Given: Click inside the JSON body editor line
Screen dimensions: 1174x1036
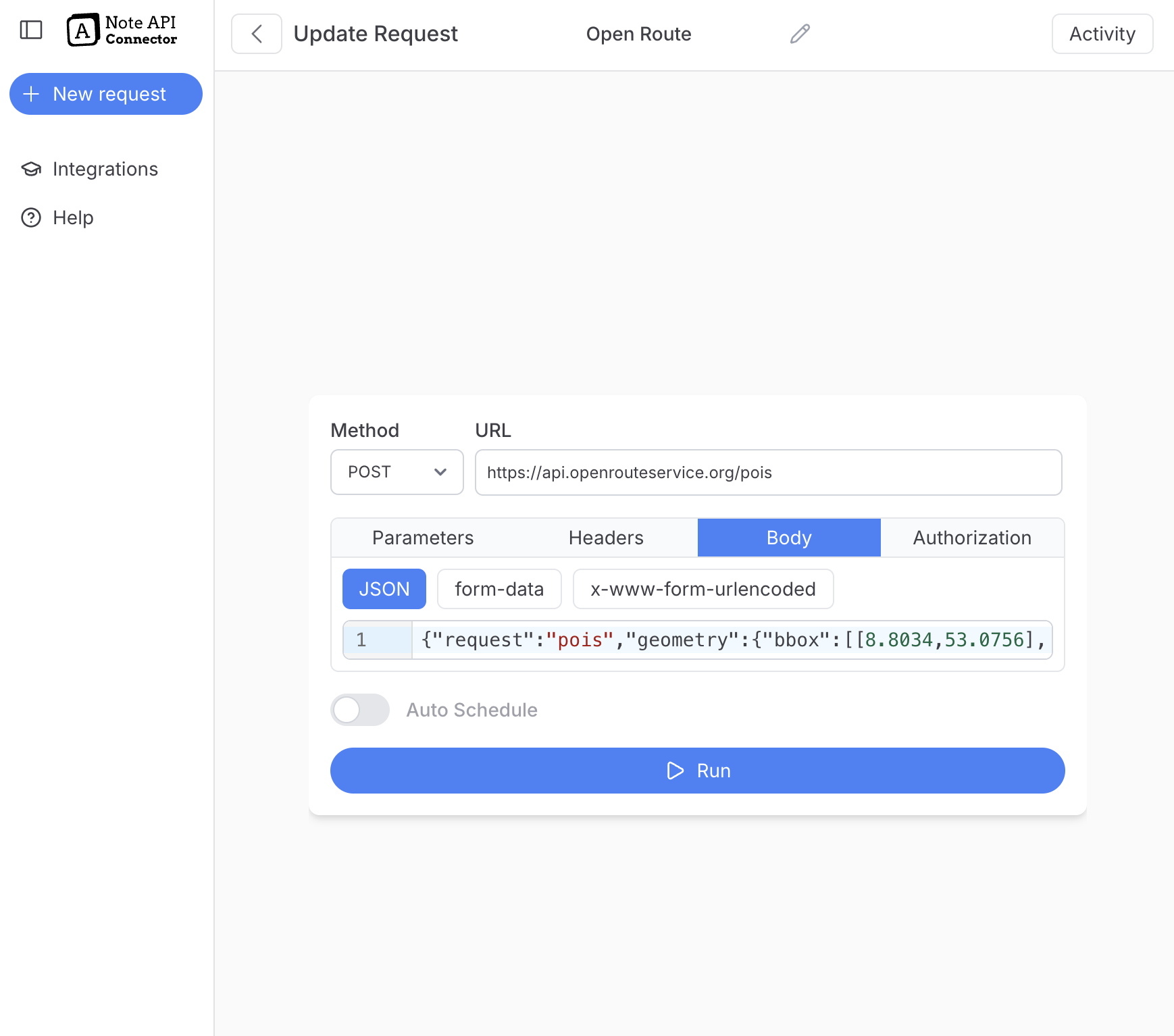Looking at the screenshot, I should 732,640.
